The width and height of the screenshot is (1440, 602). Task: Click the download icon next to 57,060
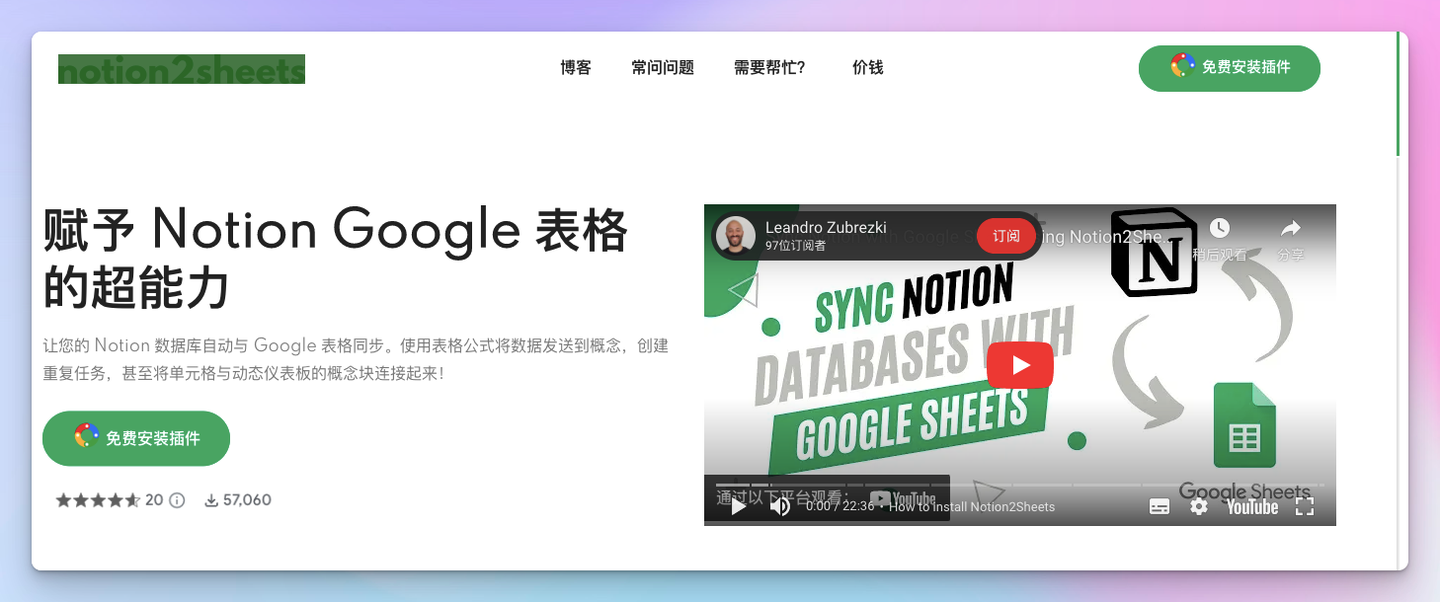(x=209, y=499)
